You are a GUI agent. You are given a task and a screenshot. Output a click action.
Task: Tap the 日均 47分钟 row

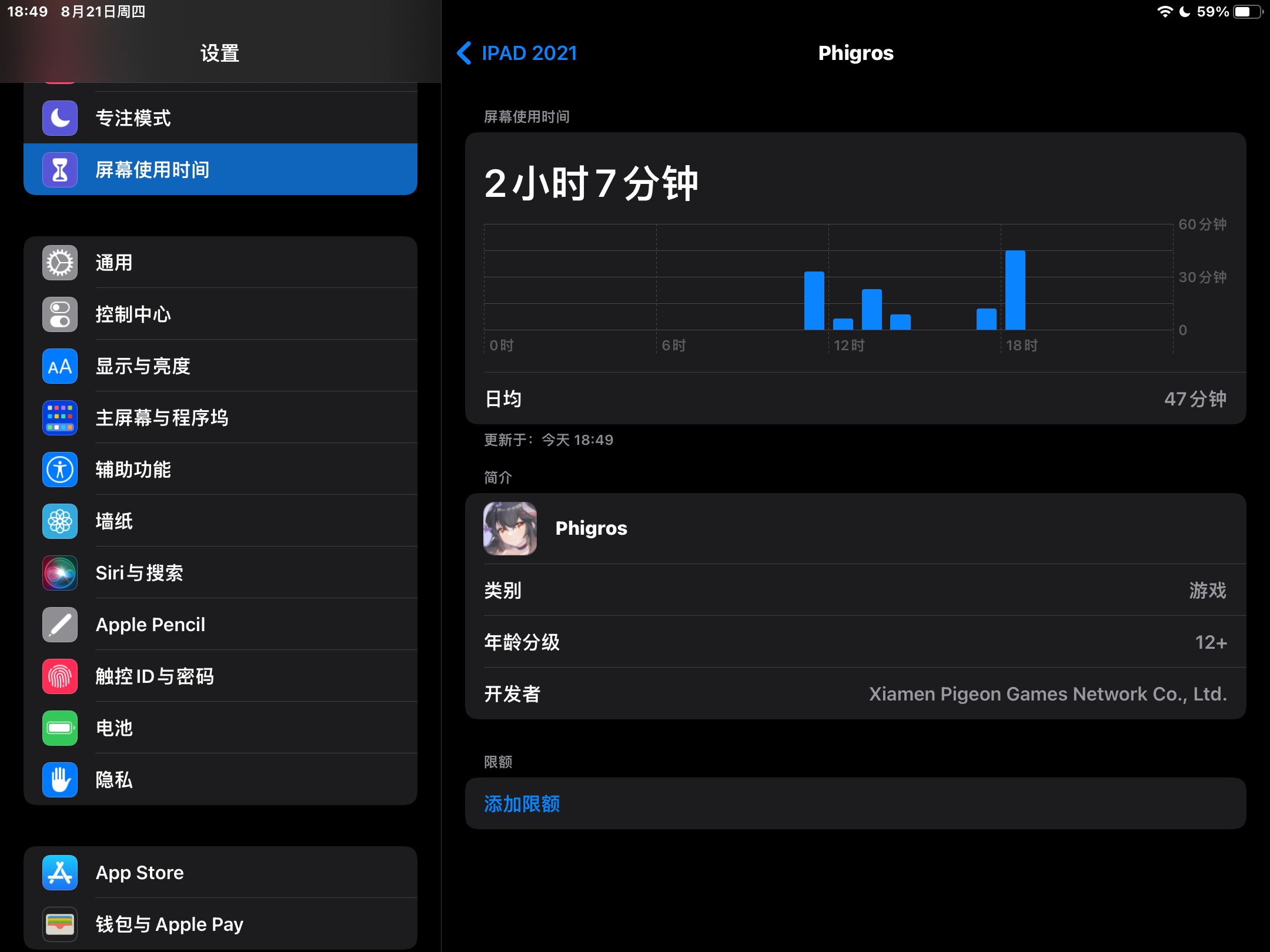[855, 398]
